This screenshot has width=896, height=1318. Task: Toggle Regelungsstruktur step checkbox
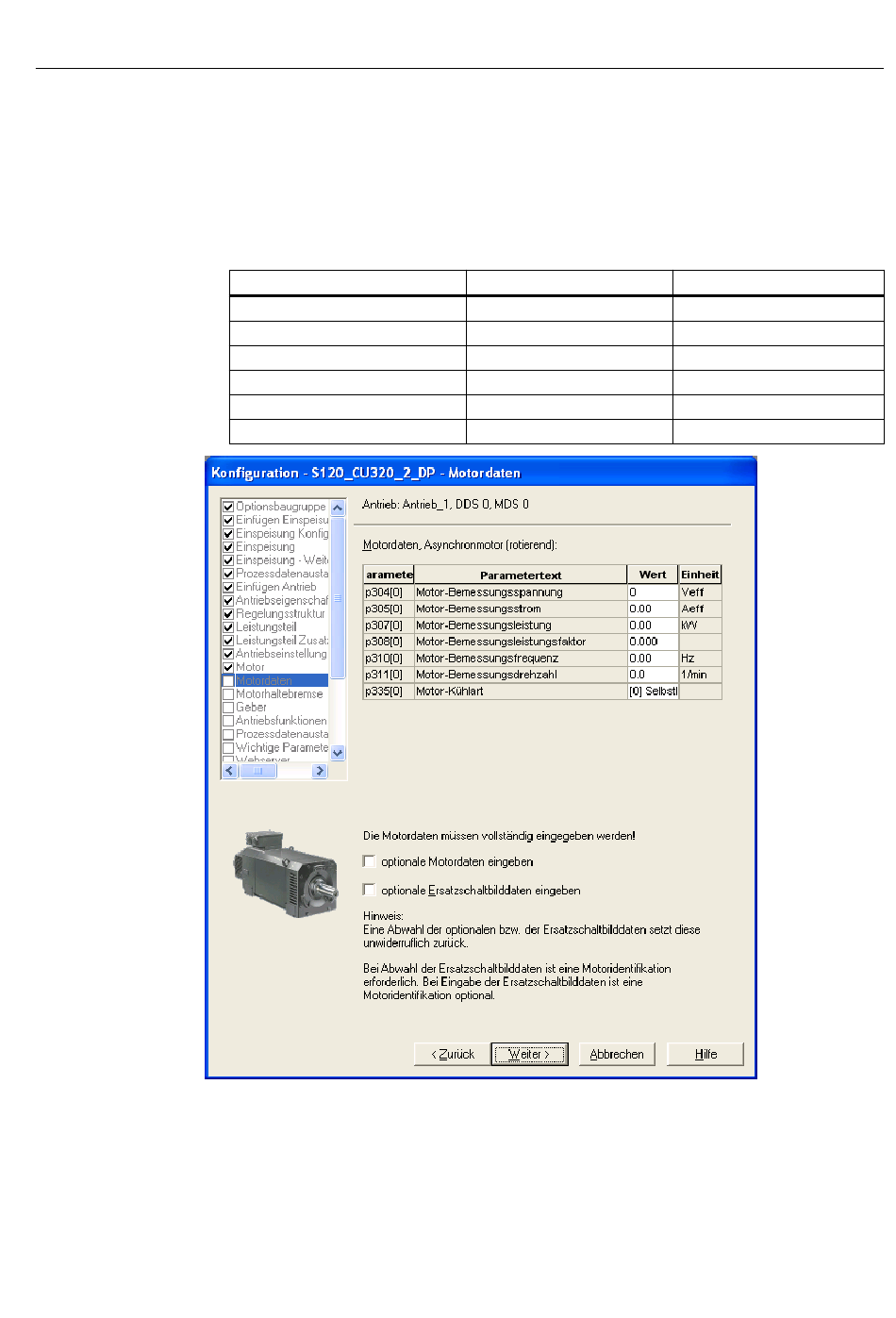228,613
